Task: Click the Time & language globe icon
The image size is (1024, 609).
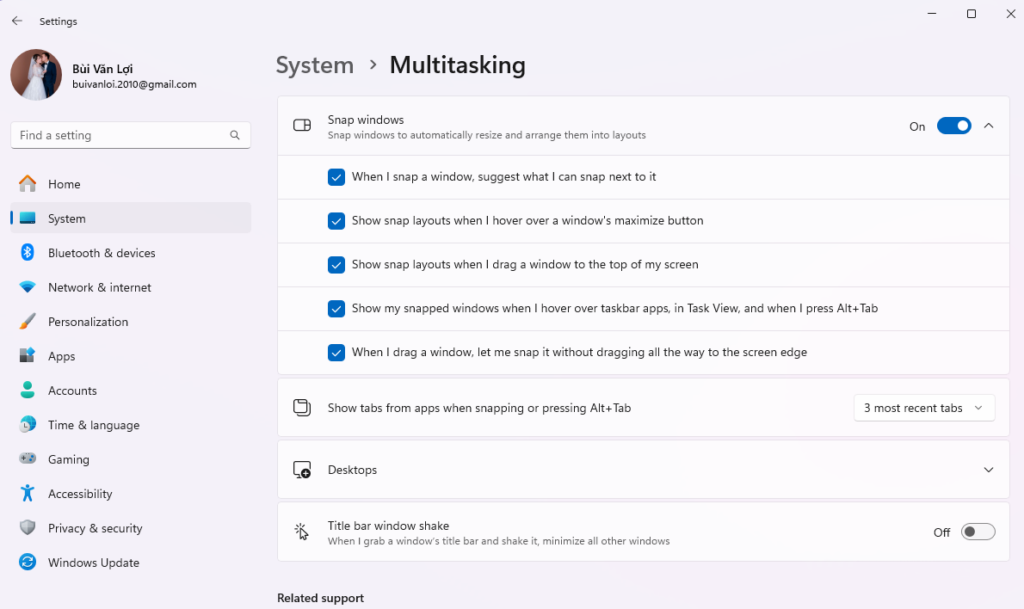Action: click(28, 425)
